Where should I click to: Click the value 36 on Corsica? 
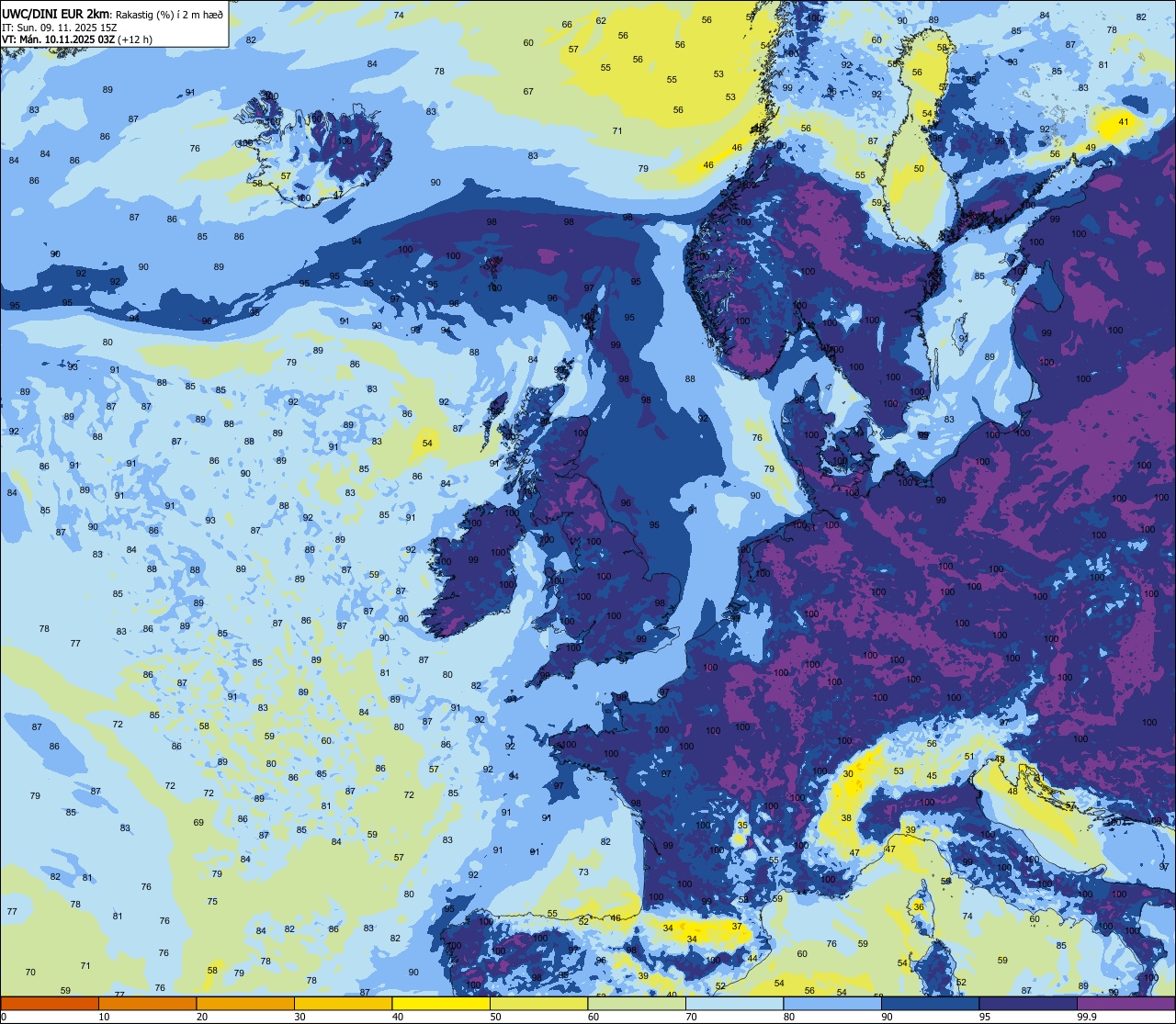919,907
